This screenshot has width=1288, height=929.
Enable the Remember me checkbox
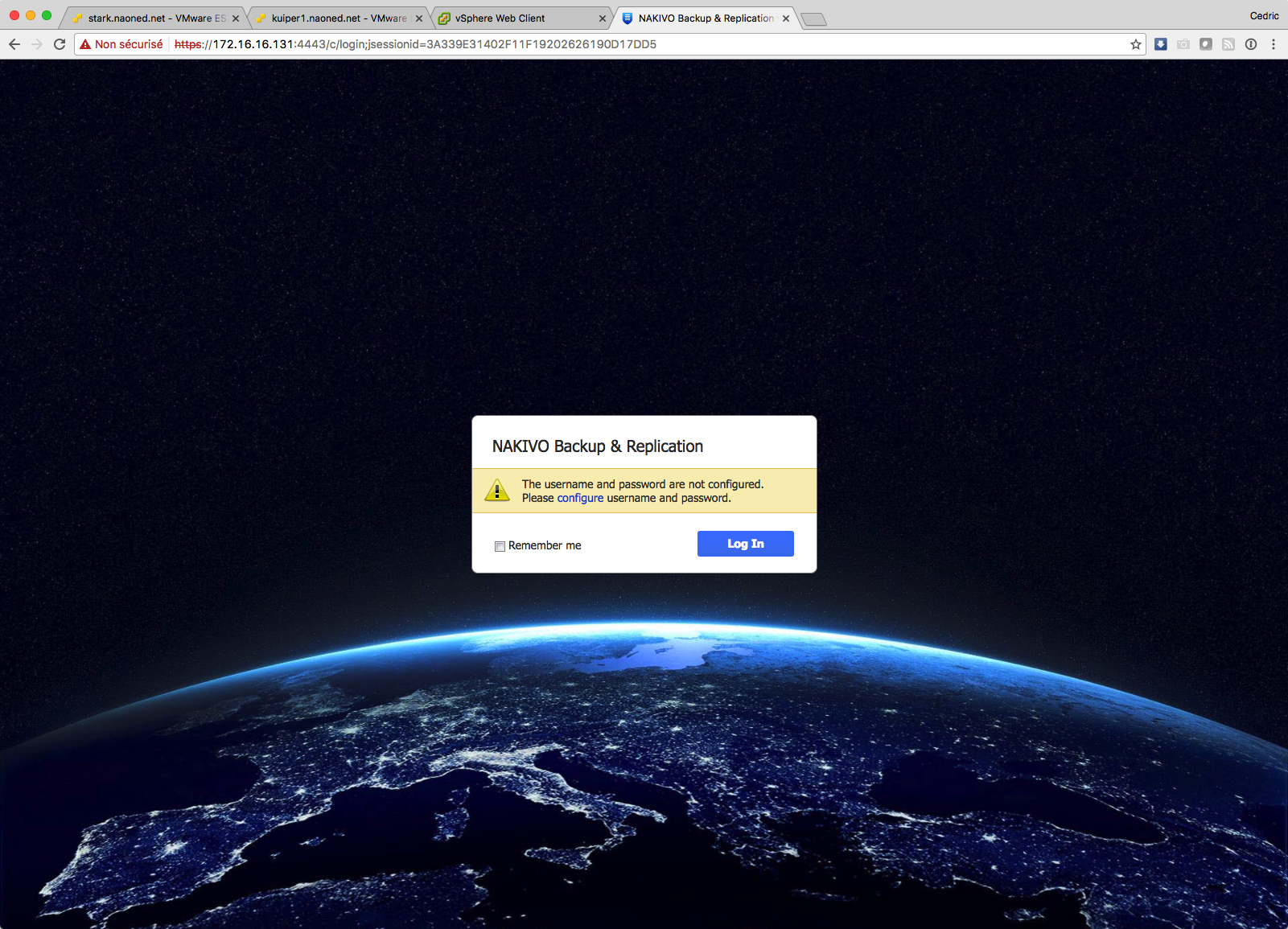point(500,546)
